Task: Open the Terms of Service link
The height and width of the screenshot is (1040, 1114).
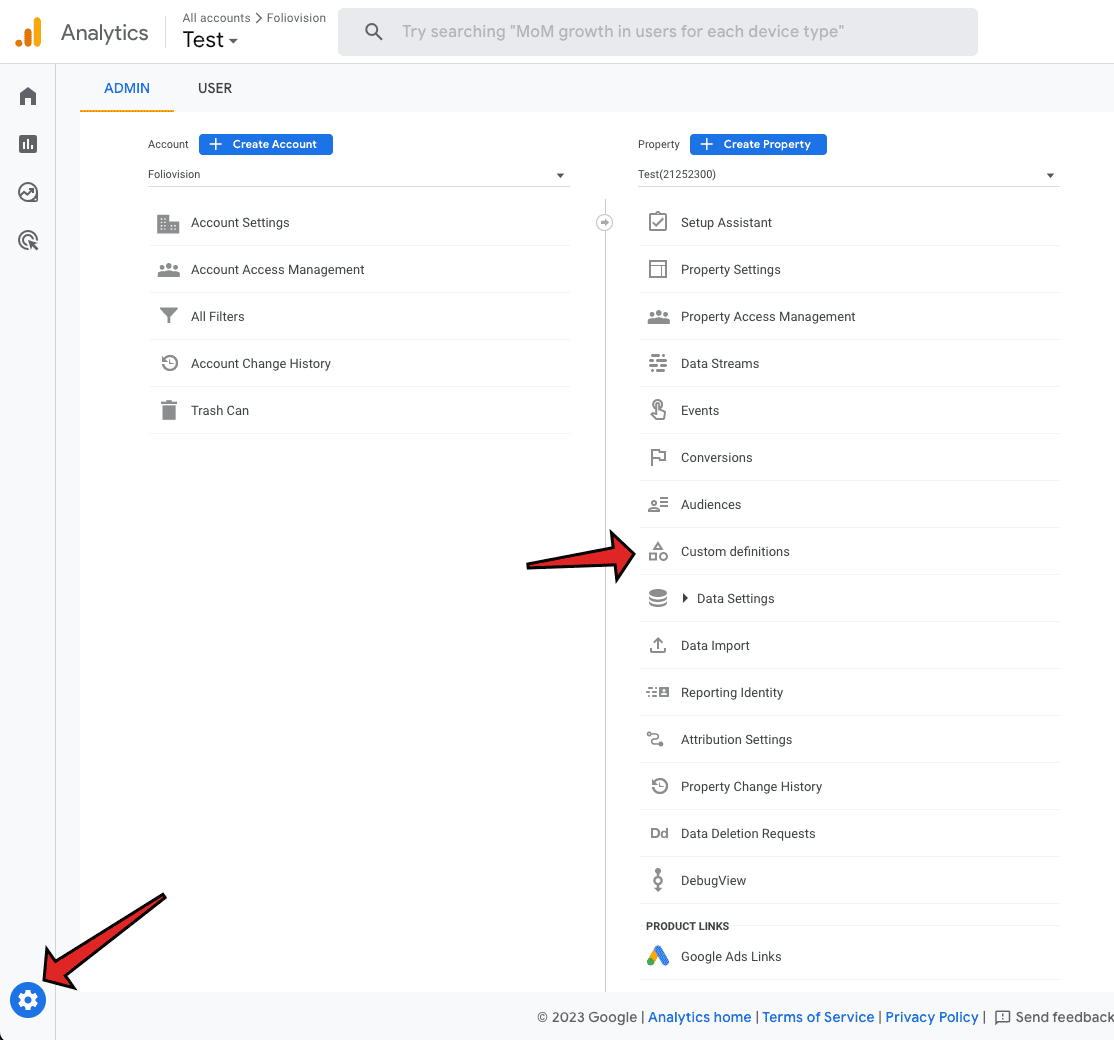Action: pyautogui.click(x=818, y=1017)
